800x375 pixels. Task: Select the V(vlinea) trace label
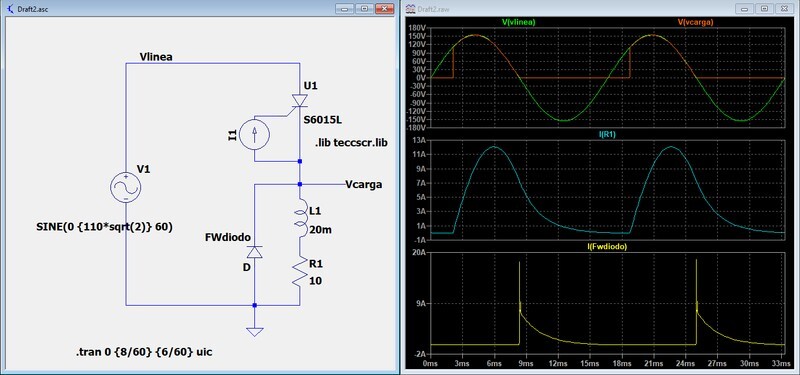(519, 22)
